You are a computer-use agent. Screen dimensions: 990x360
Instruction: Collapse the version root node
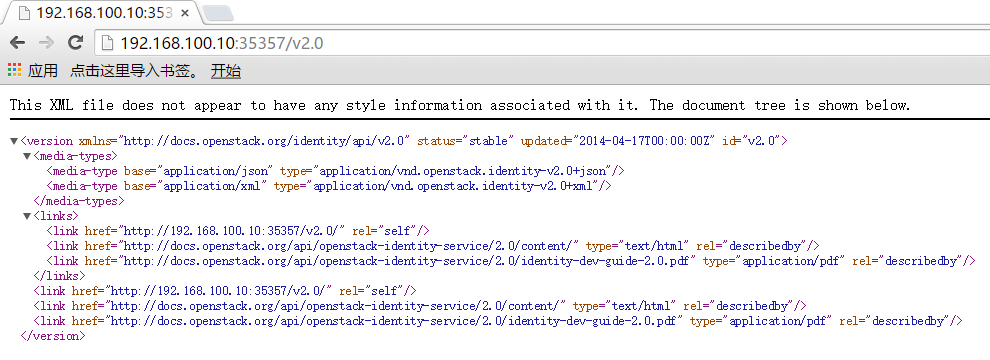coord(14,141)
